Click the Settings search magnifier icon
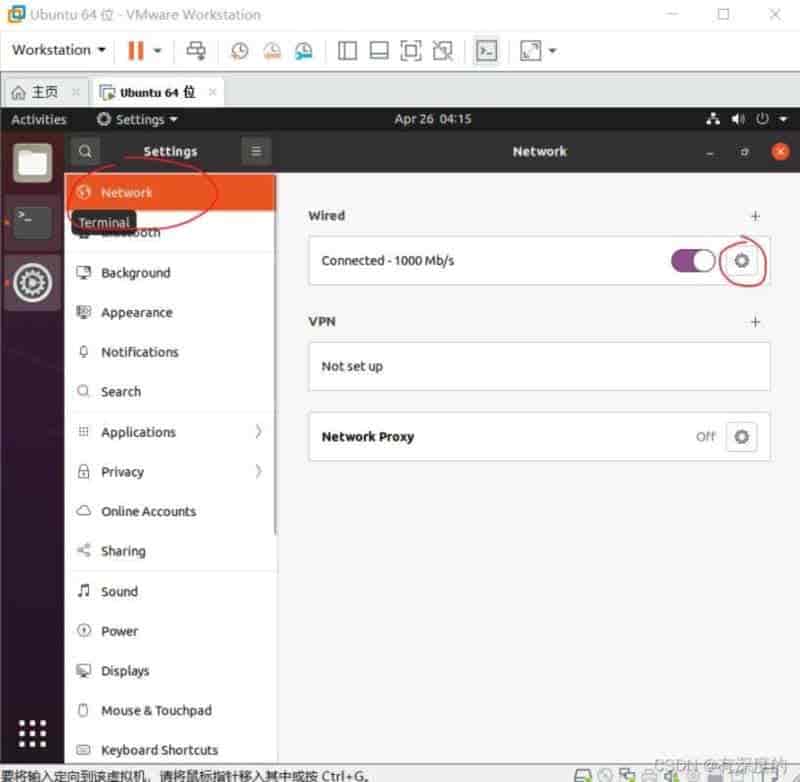800x782 pixels. point(85,151)
